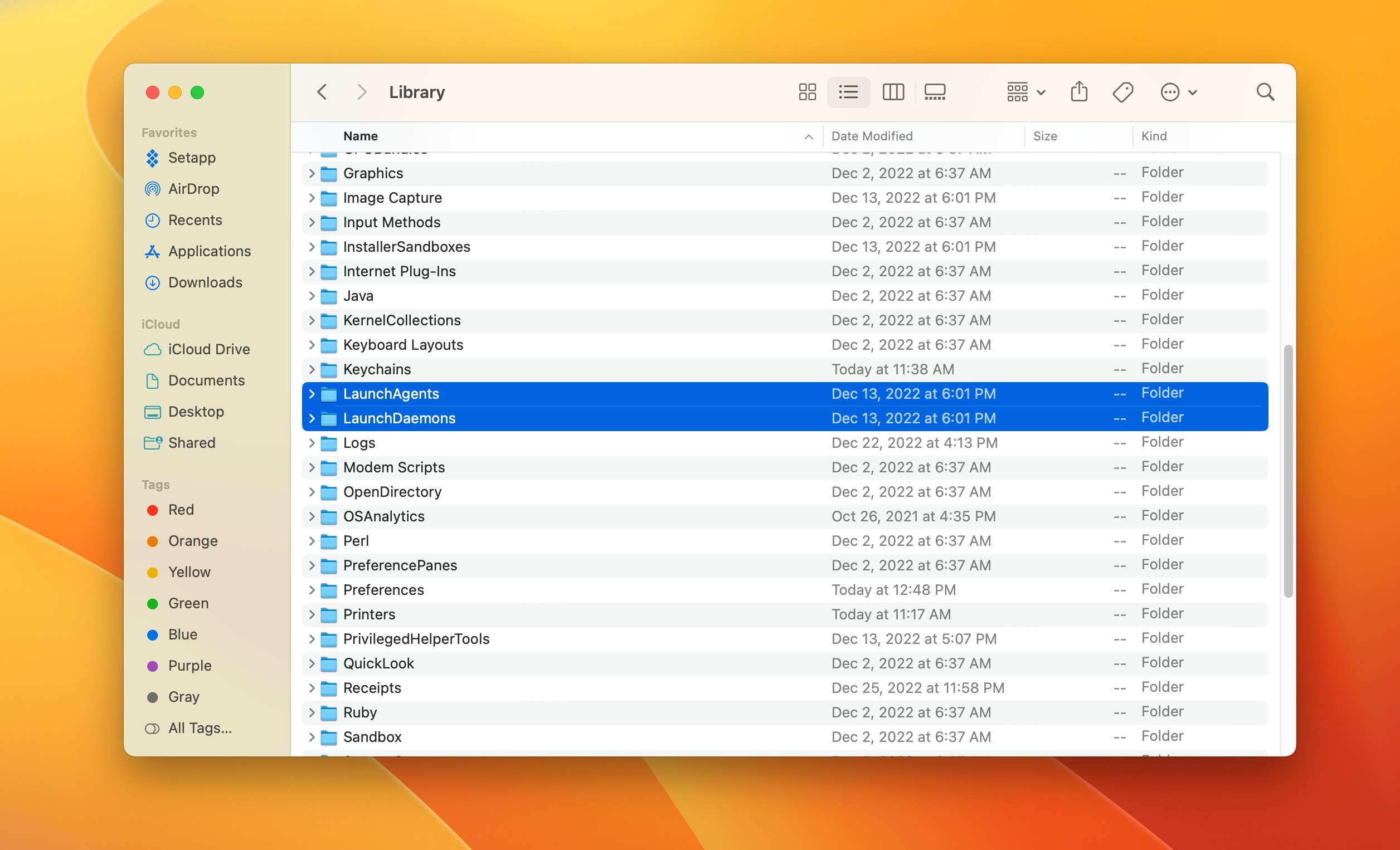Open the search field magnifier
The height and width of the screenshot is (850, 1400).
1265,92
